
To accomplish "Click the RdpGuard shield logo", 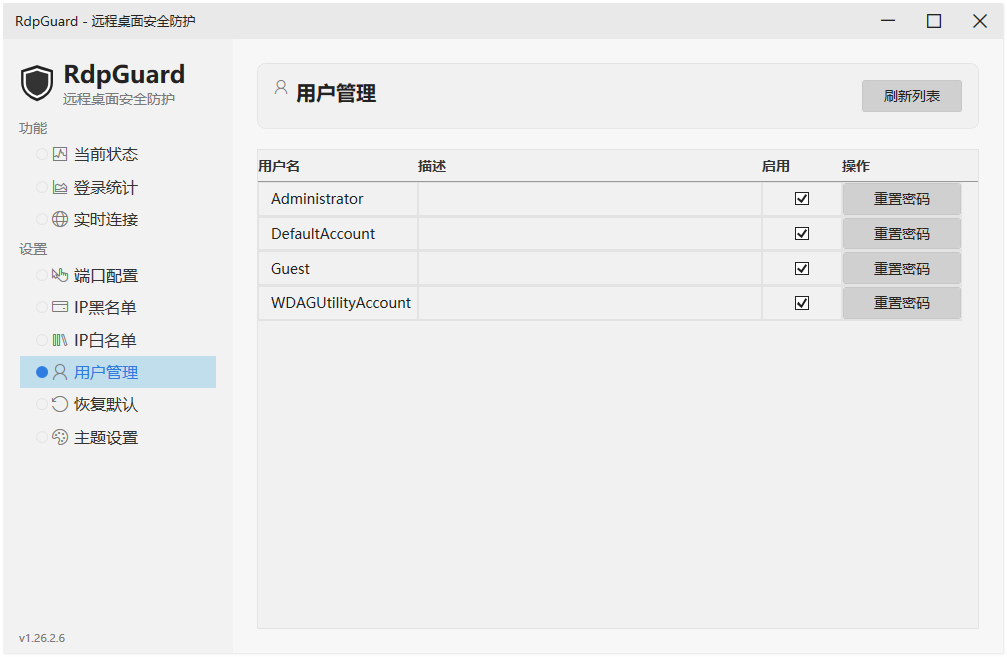I will tap(37, 83).
